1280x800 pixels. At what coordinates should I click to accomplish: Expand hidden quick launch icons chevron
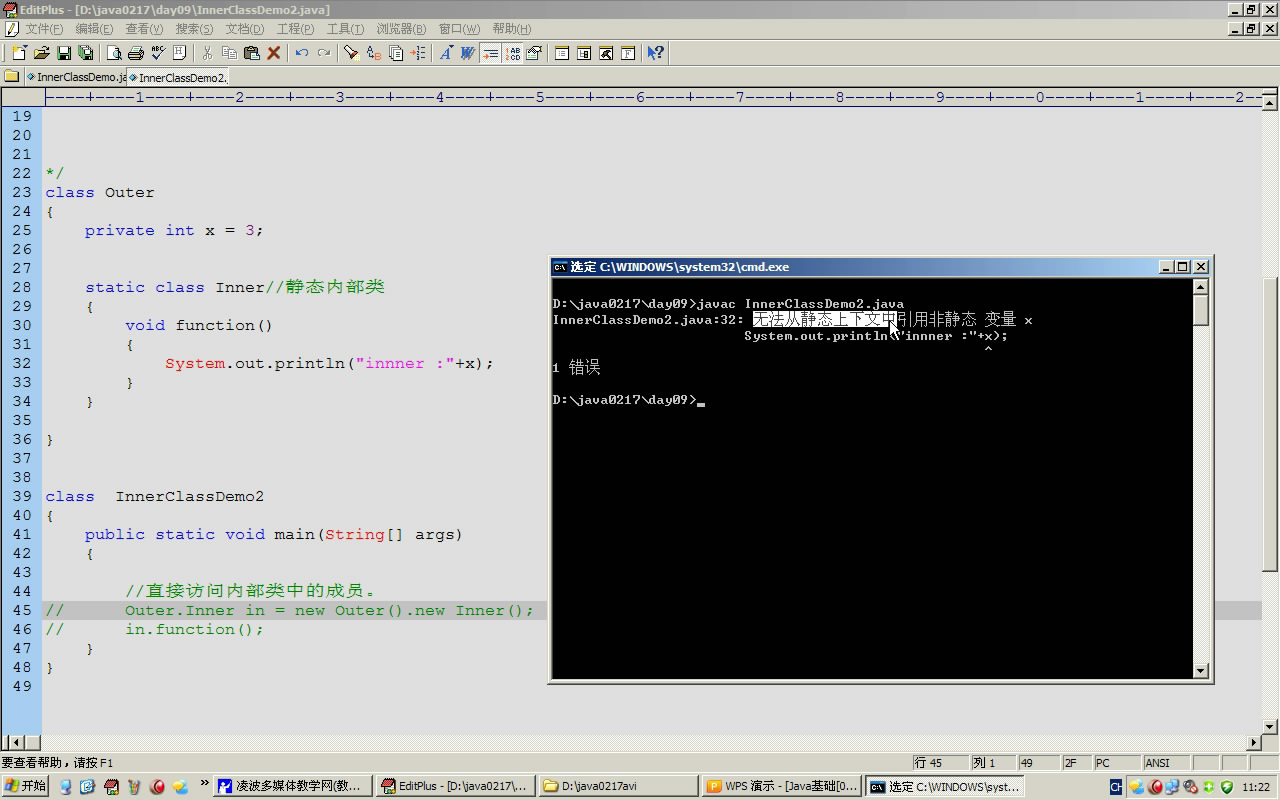click(x=205, y=783)
